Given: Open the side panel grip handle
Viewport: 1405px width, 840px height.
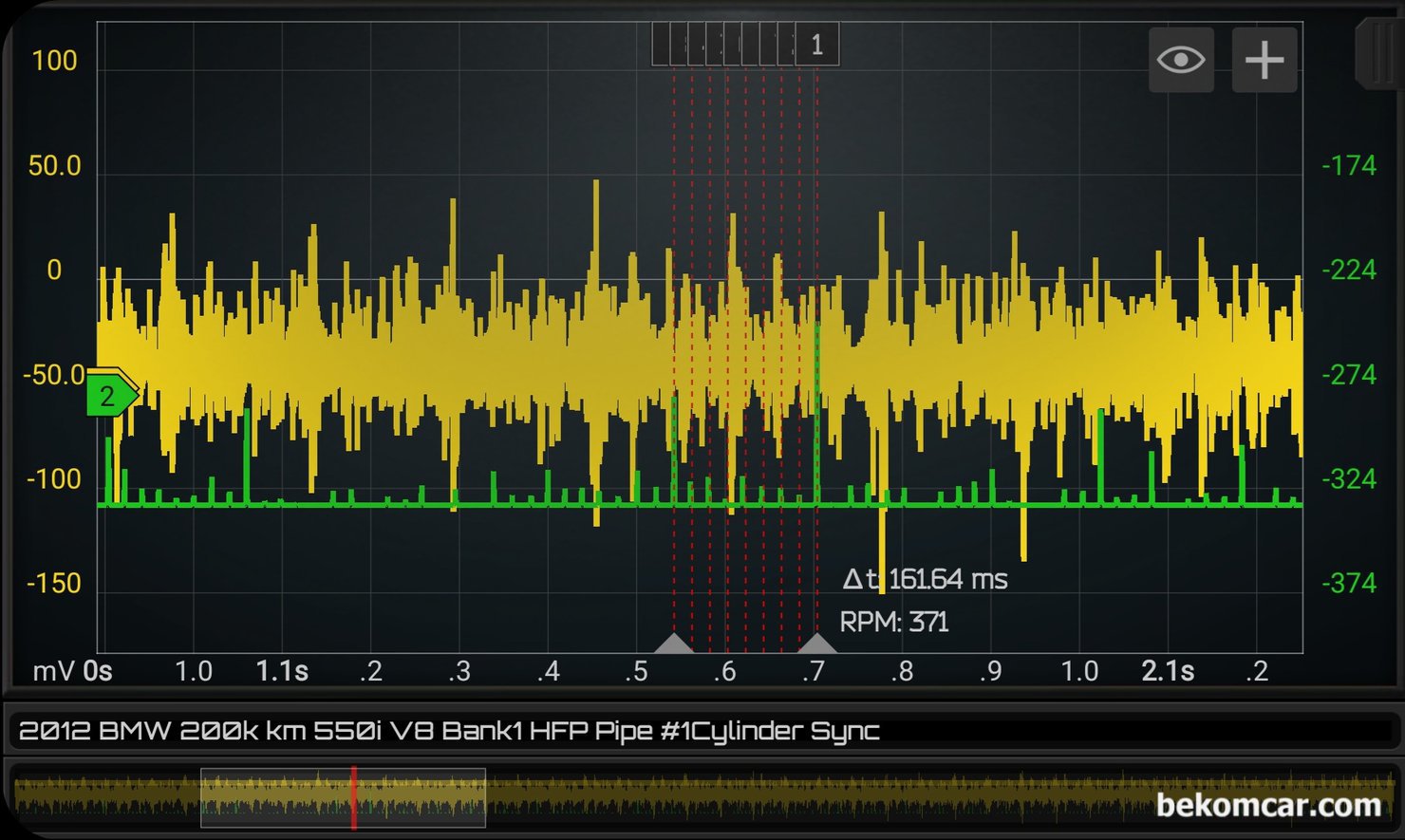Looking at the screenshot, I should (1378, 54).
